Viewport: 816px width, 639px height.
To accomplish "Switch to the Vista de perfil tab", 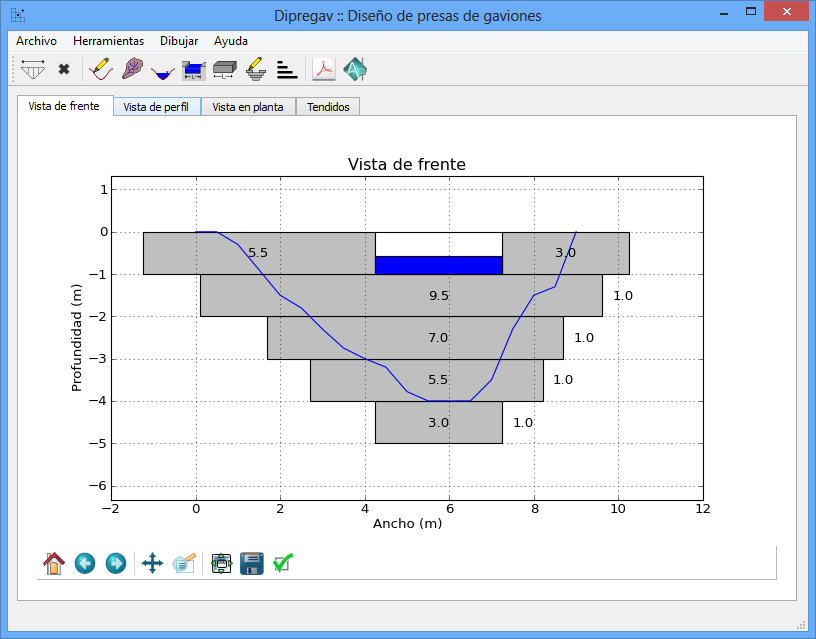I will [155, 107].
